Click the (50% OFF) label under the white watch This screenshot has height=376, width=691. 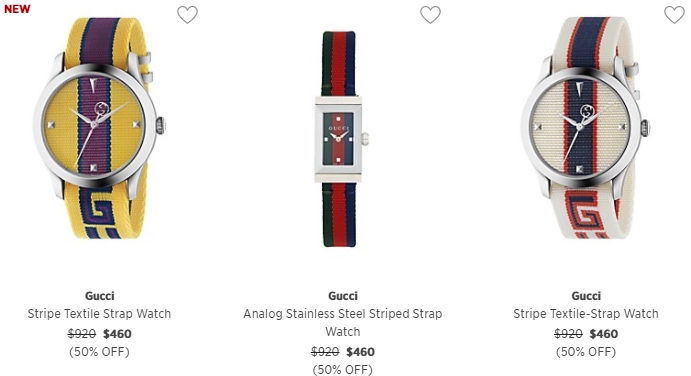pyautogui.click(x=586, y=352)
